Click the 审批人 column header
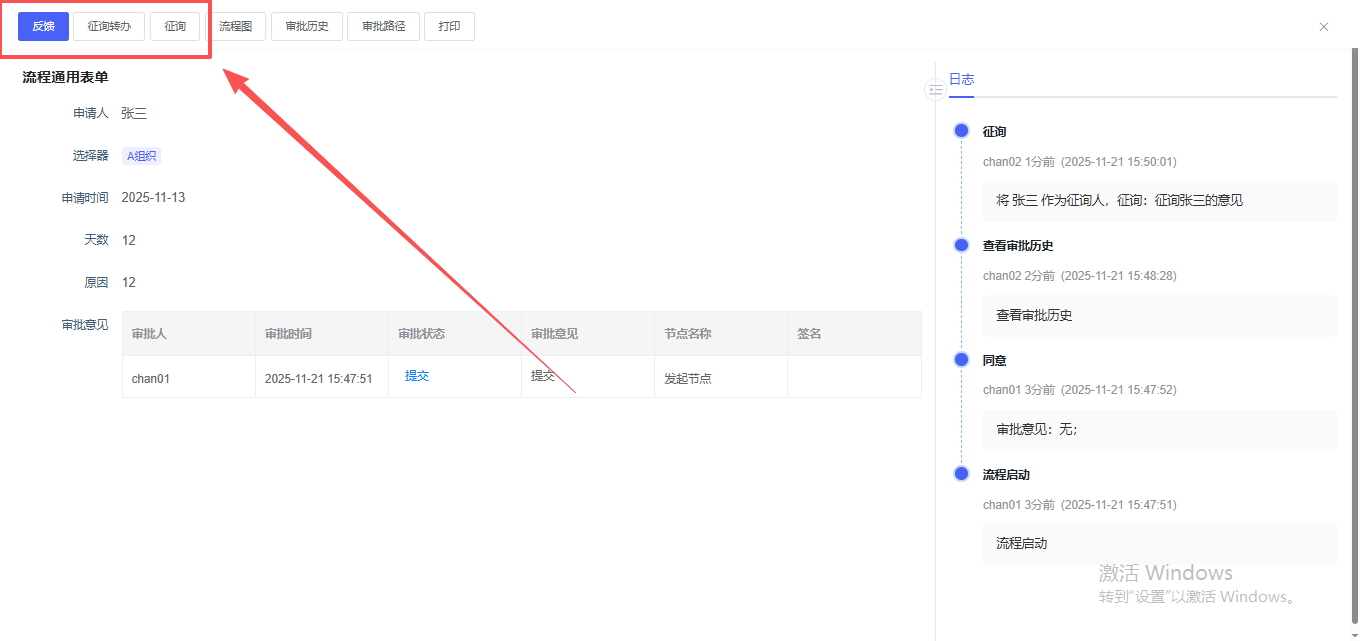This screenshot has height=641, width=1360. [149, 334]
